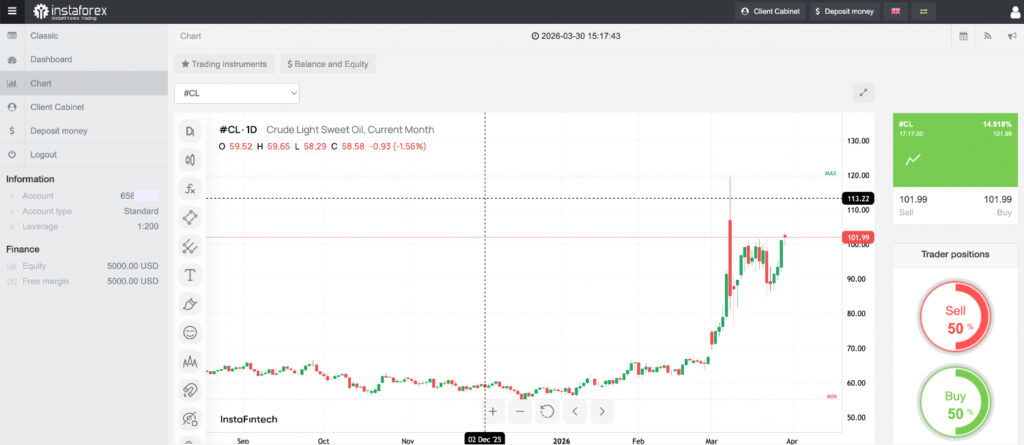Click the Trader positions heading
Viewport: 1024px width, 445px height.
click(955, 254)
